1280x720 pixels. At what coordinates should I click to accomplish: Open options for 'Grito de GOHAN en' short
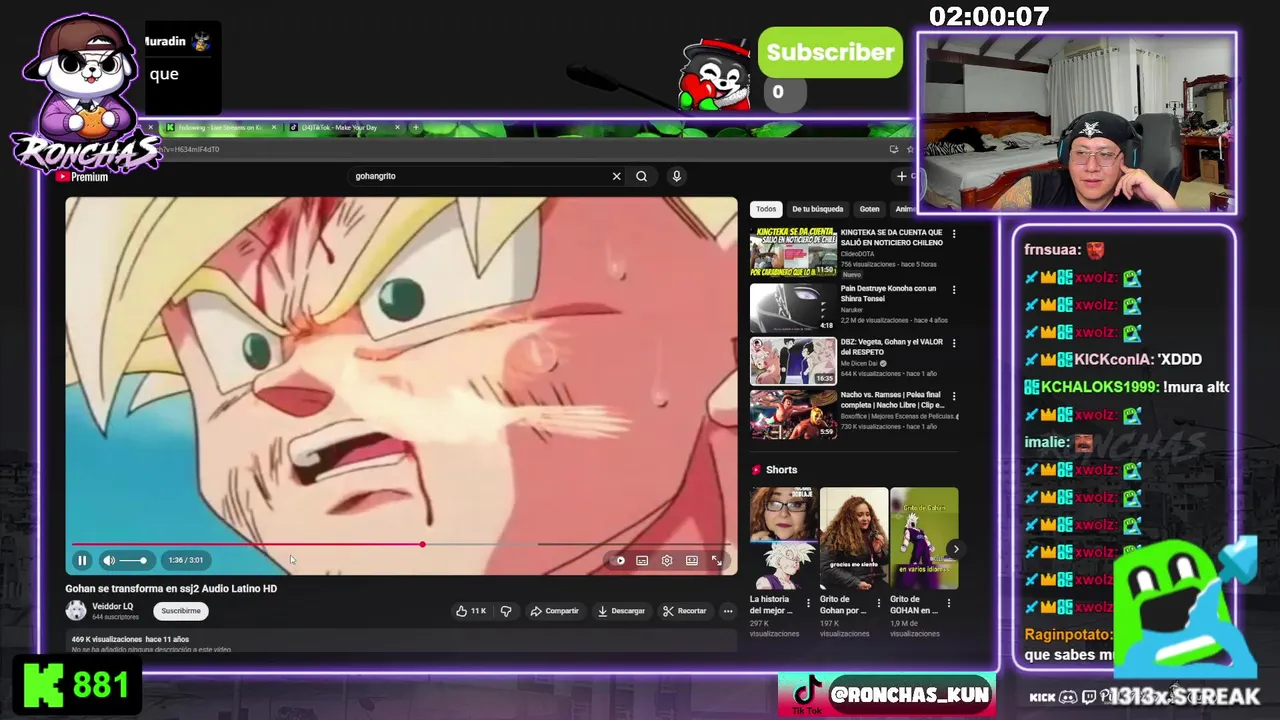[x=949, y=604]
